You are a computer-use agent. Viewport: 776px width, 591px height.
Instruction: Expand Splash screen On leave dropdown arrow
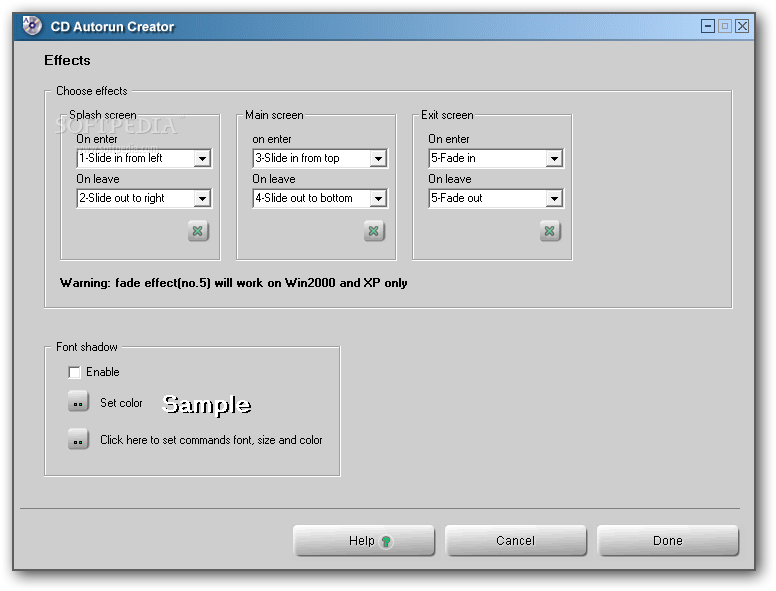202,198
